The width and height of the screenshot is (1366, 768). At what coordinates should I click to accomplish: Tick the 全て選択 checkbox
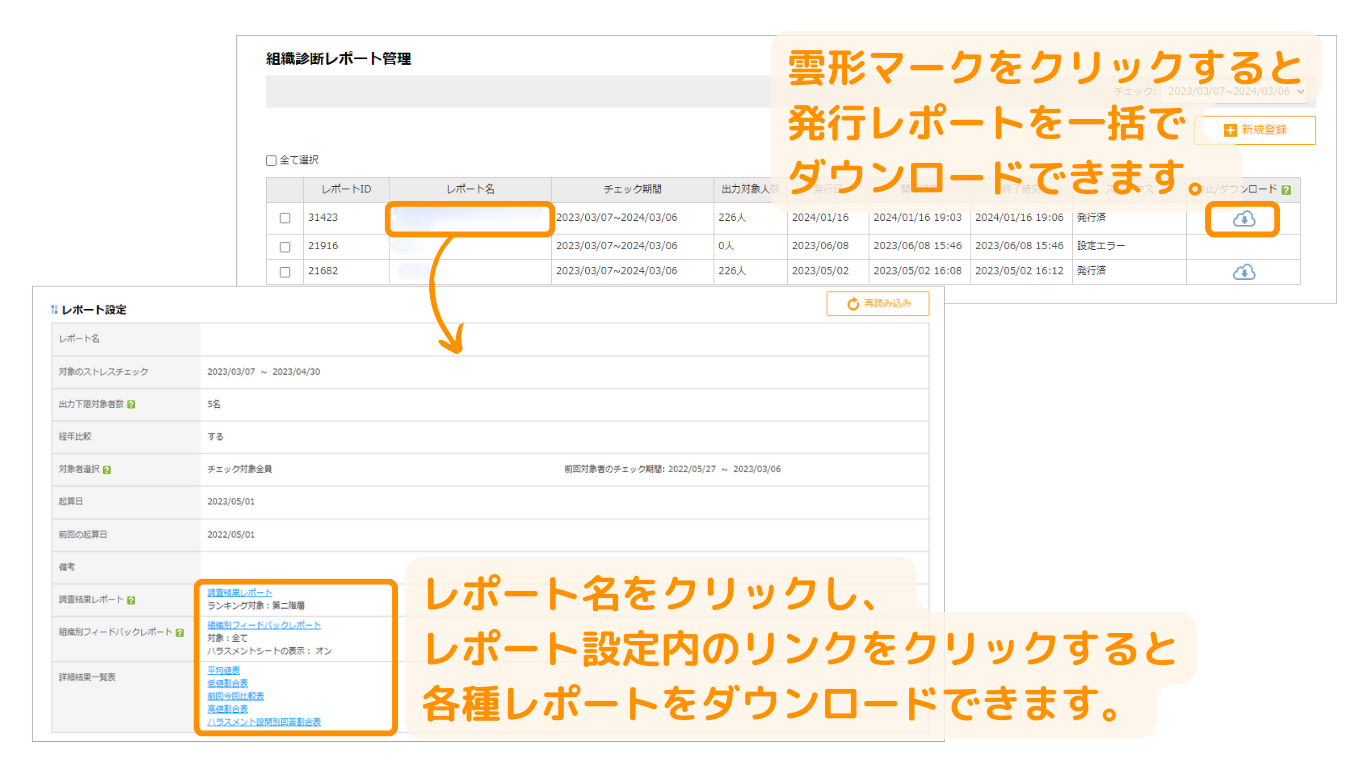271,160
